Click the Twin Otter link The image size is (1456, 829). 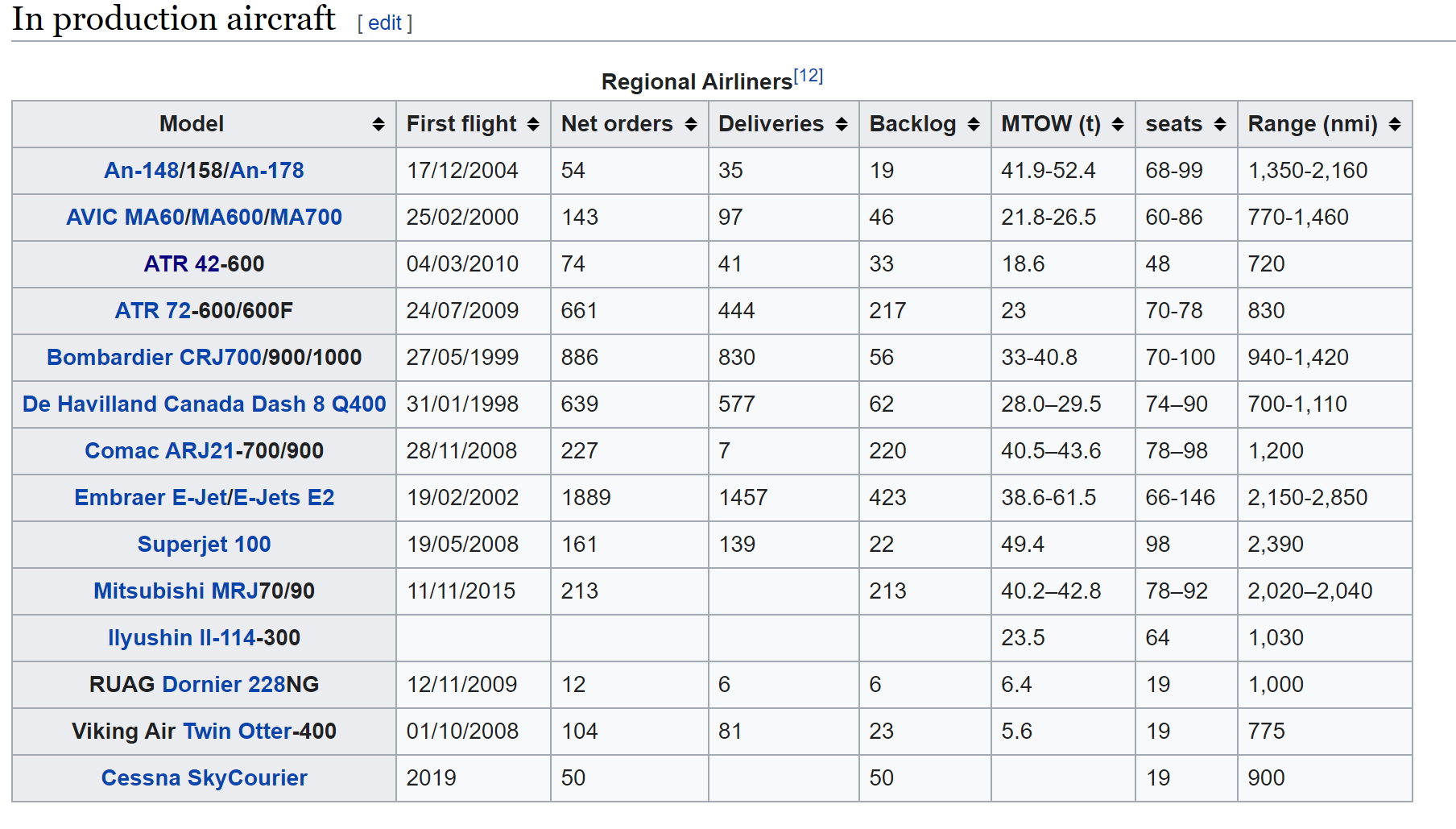(x=237, y=732)
